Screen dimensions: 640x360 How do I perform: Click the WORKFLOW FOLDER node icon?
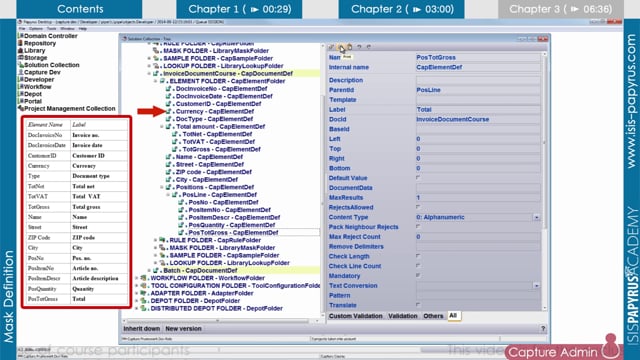(144, 278)
